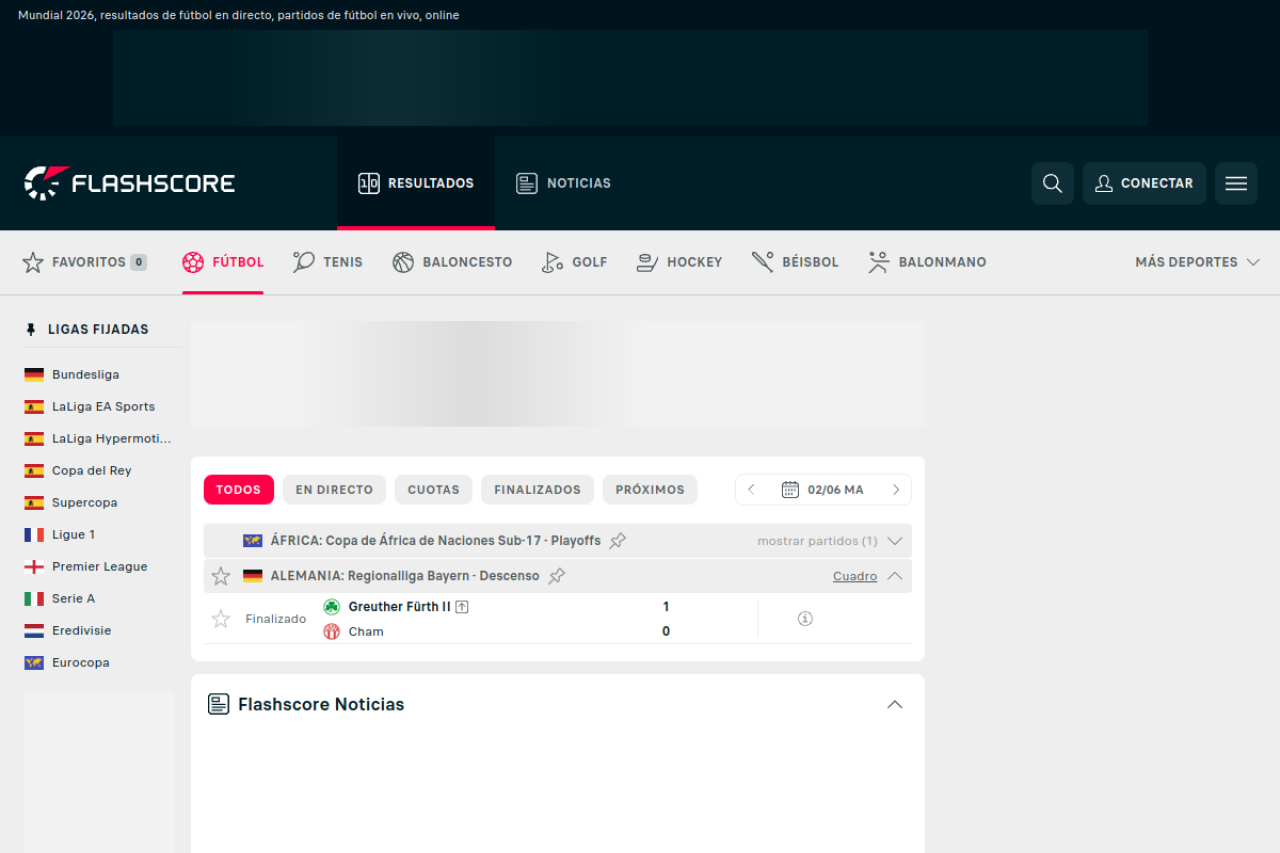
Task: Click the Favoritos count badge 0
Action: point(139,262)
